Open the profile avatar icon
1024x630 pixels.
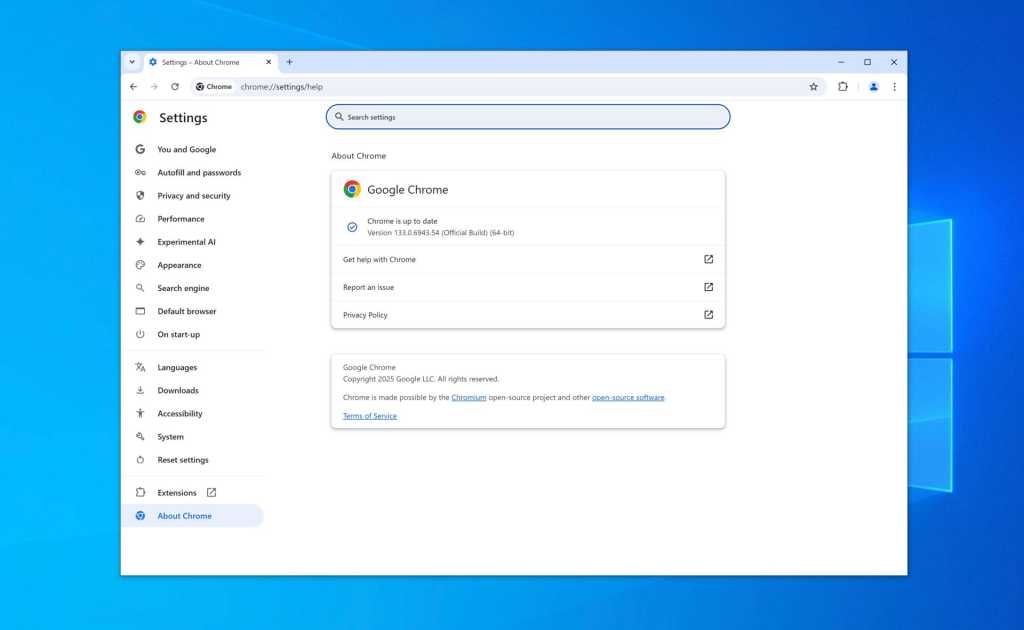click(873, 87)
